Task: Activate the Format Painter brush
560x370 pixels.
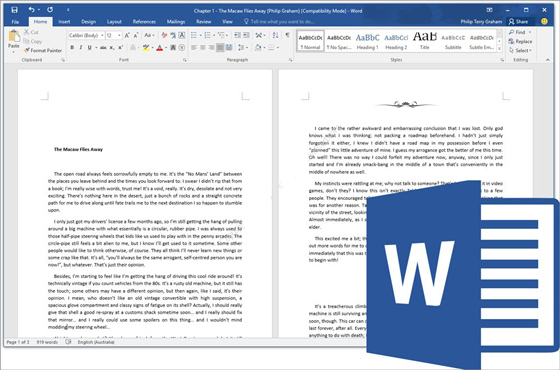Action: click(x=42, y=50)
